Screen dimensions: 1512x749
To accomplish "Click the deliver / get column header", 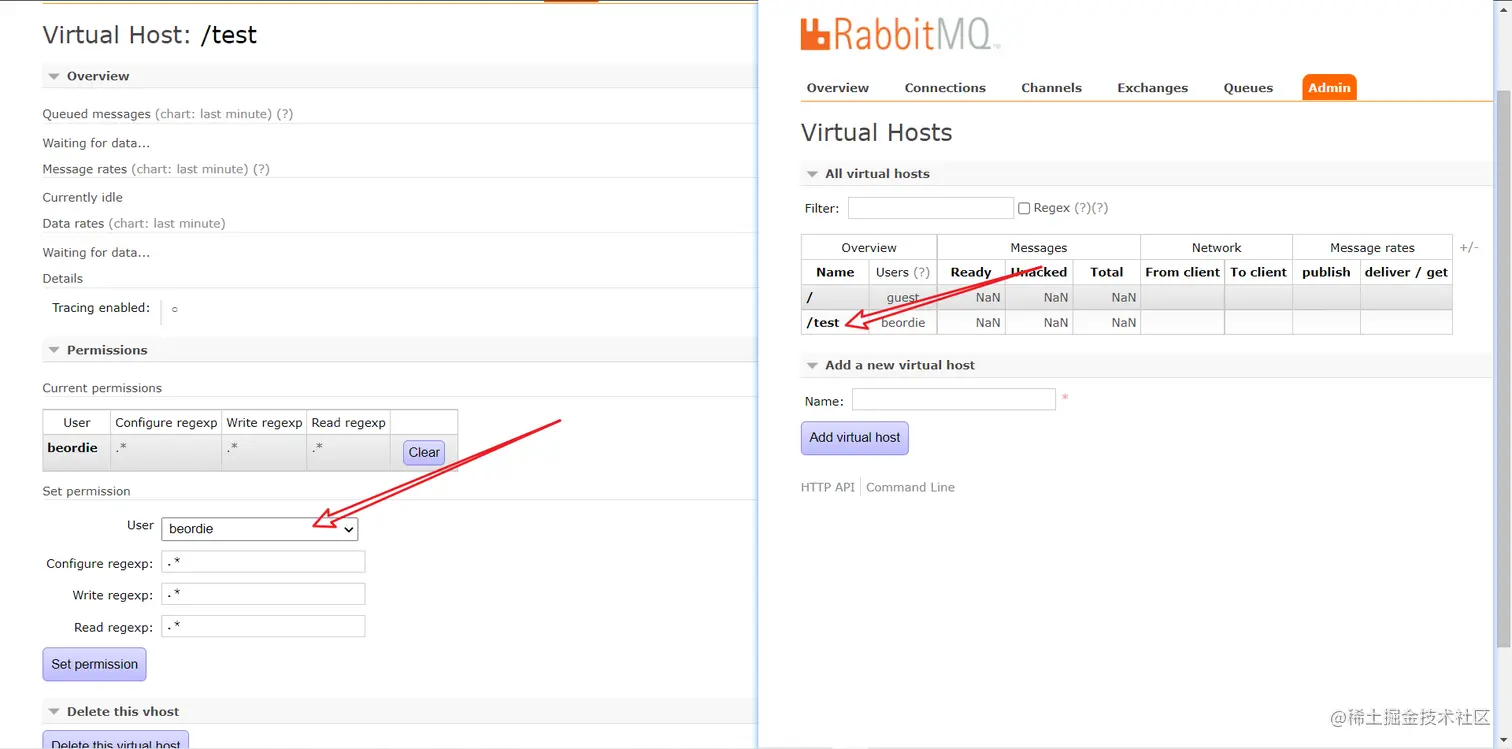I will [1406, 272].
